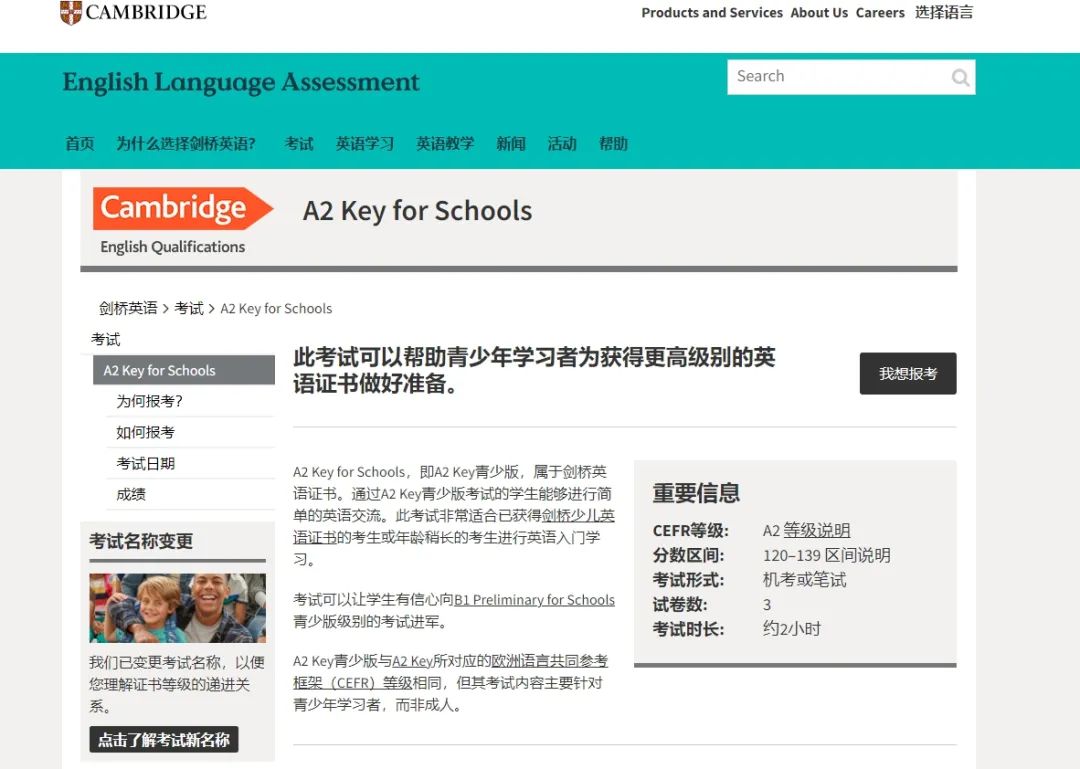1080x769 pixels.
Task: Open the 考试 navigation menu item
Action: tap(299, 143)
